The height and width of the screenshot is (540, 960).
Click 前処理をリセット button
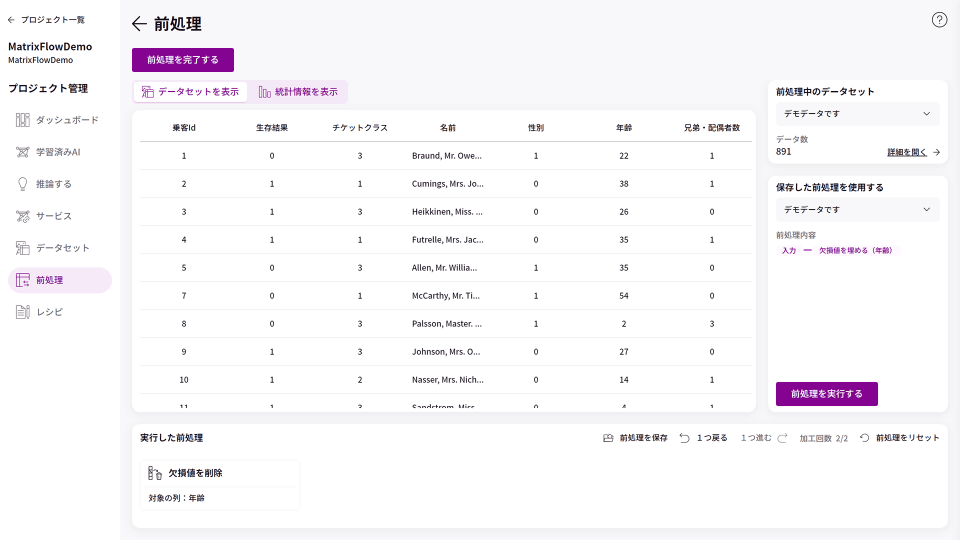click(899, 438)
